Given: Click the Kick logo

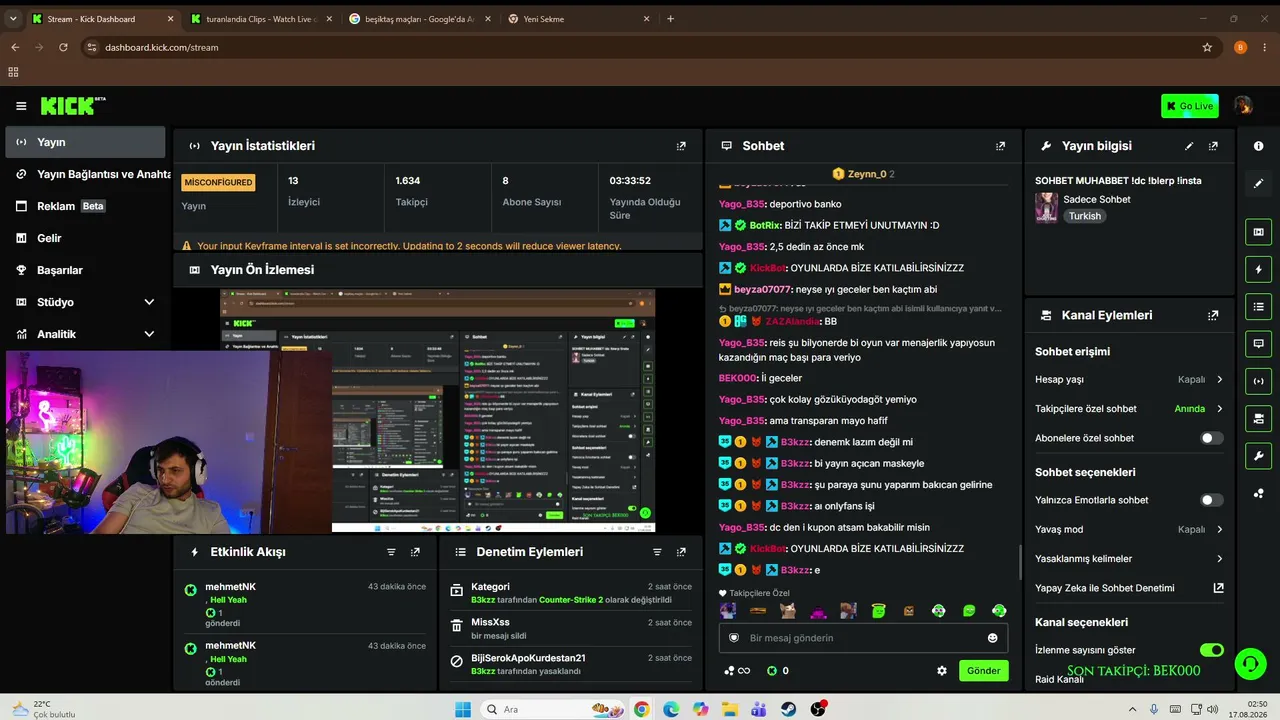Looking at the screenshot, I should click(x=73, y=106).
